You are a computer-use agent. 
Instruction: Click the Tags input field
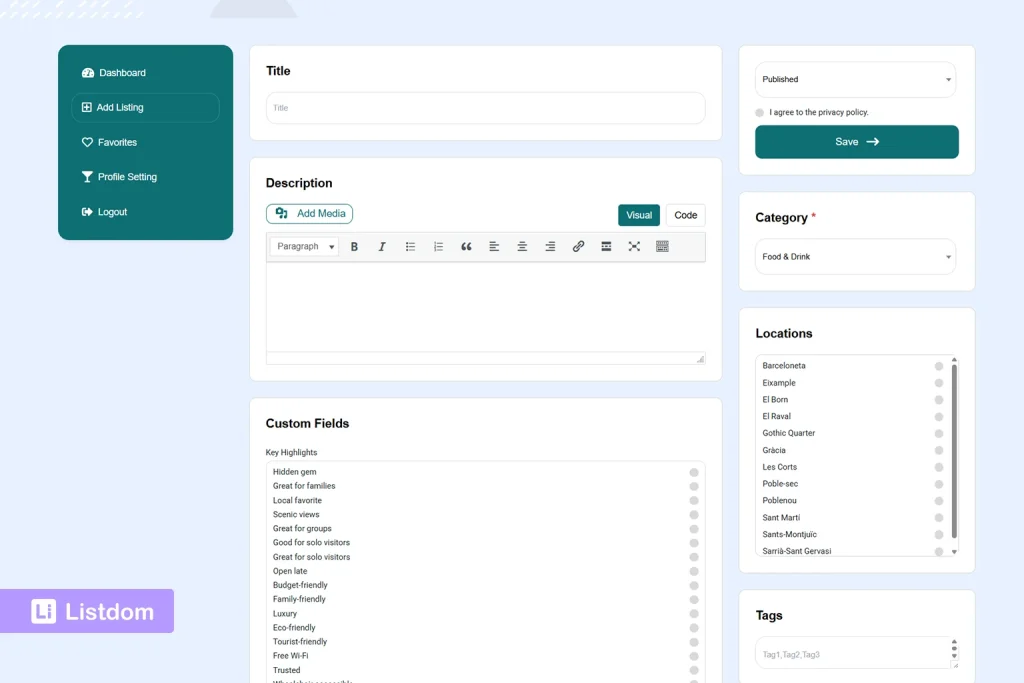[850, 653]
